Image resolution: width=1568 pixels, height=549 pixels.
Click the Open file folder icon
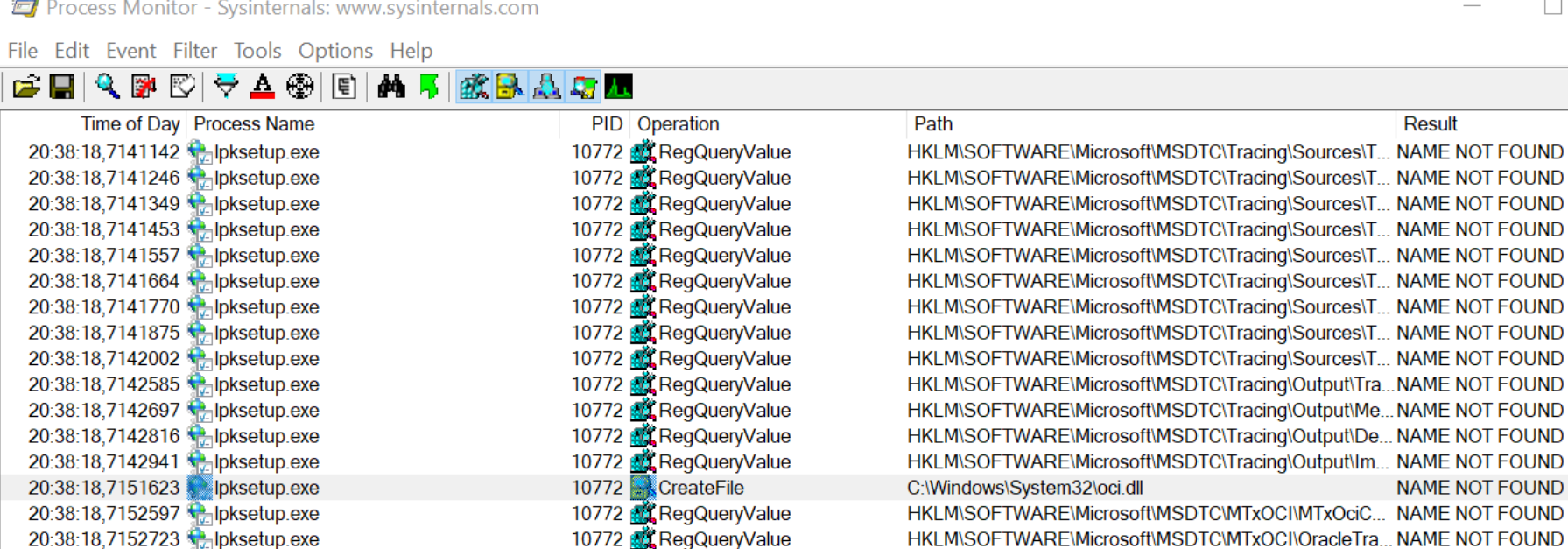click(26, 87)
